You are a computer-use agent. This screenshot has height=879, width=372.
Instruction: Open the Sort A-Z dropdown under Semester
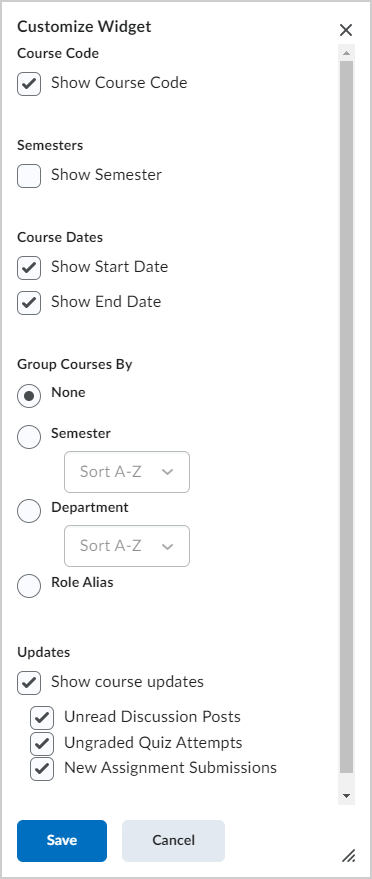[x=127, y=472]
